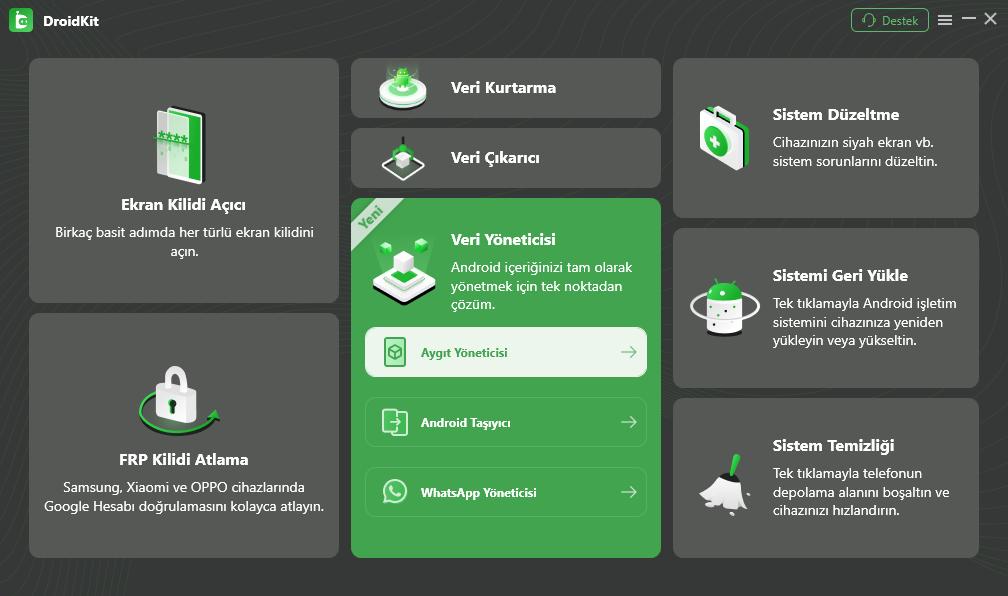Click the Veri Yöneticisi cube icon
Viewport: 1008px width, 596px height.
pos(404,271)
